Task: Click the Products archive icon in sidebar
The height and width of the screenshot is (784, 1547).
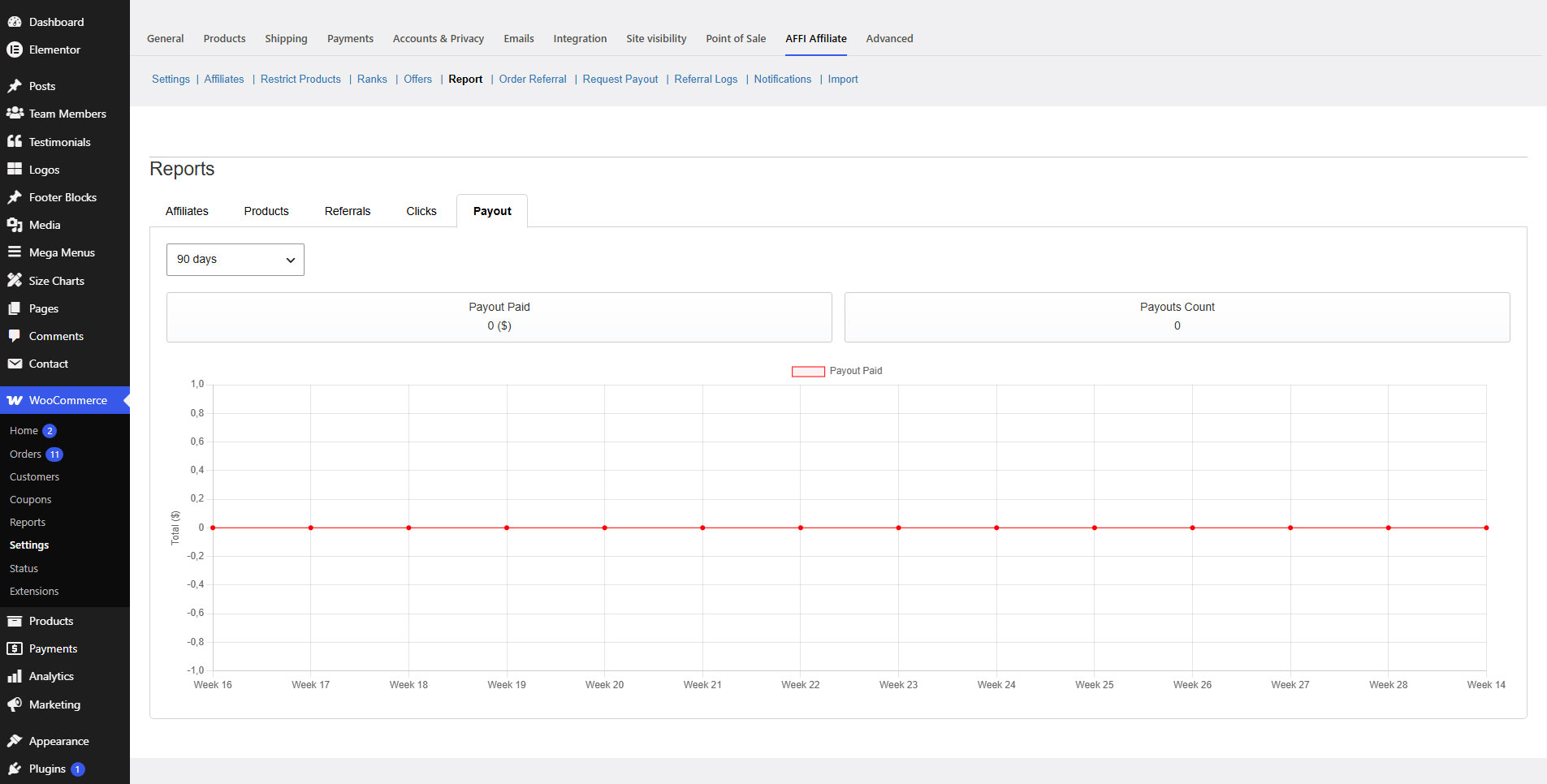Action: 15,621
